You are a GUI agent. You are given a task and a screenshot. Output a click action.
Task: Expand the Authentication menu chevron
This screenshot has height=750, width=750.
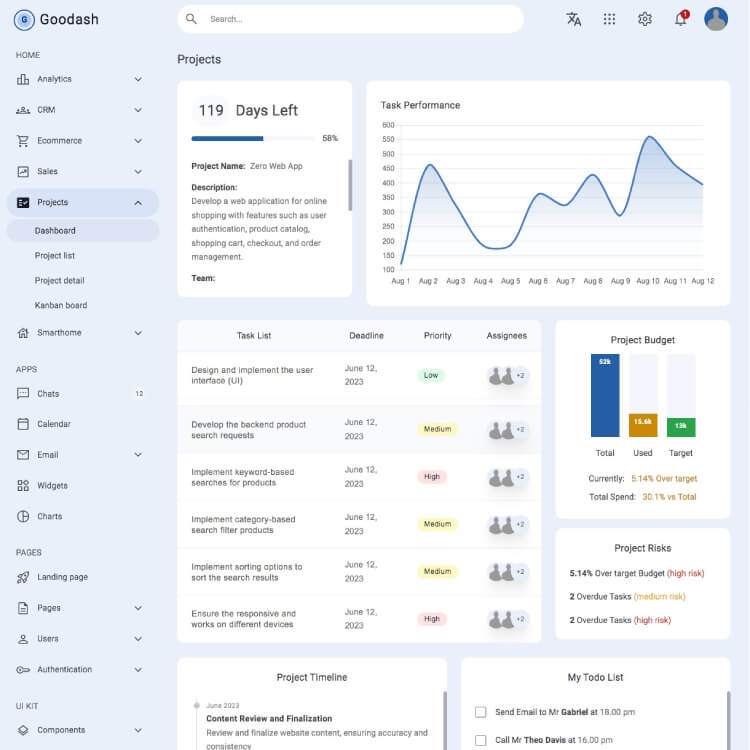tap(138, 670)
